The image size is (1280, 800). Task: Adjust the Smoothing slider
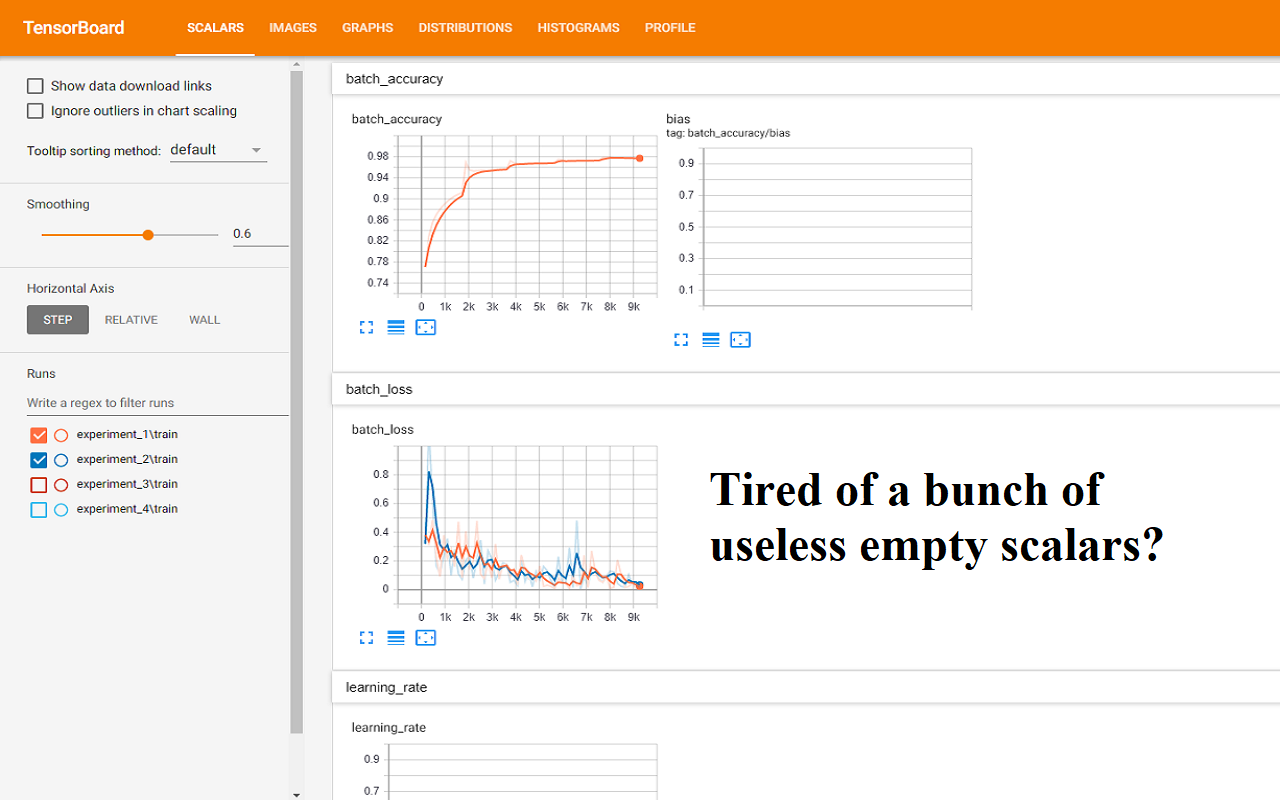pos(147,234)
